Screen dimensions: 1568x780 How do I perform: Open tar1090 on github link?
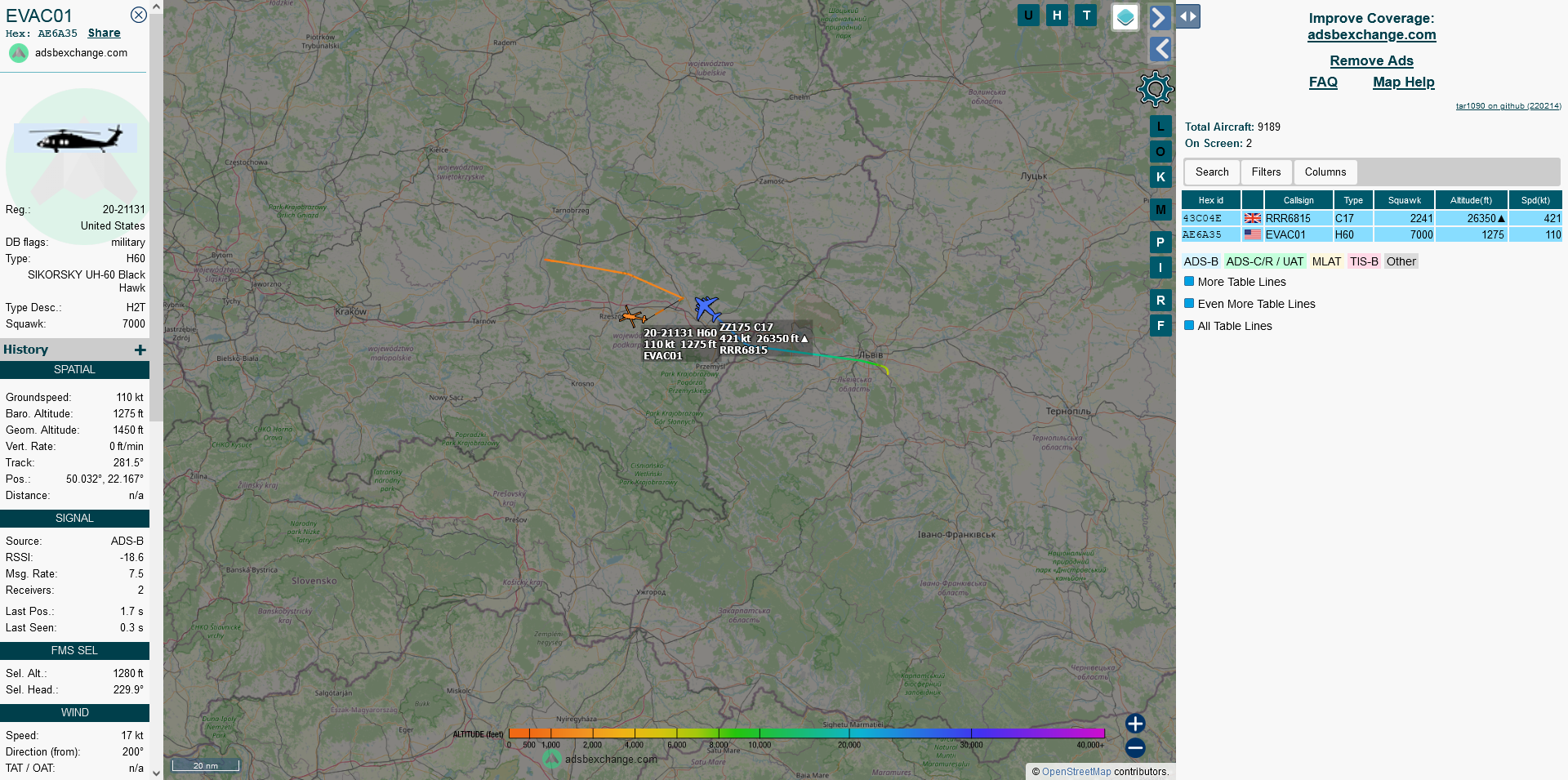point(1508,106)
